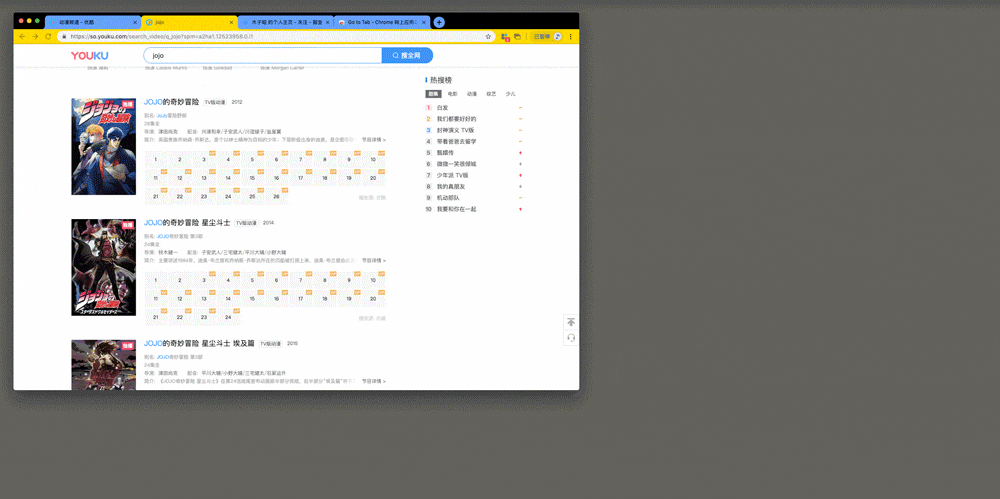Open the JOJO的奇妙冒险 2012 title link
This screenshot has height=499, width=1000.
(x=172, y=101)
